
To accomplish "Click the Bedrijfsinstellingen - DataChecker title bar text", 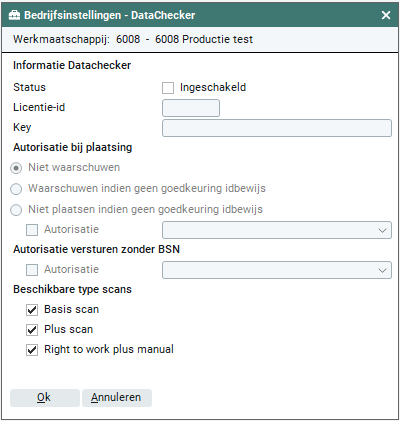I will [x=110, y=15].
